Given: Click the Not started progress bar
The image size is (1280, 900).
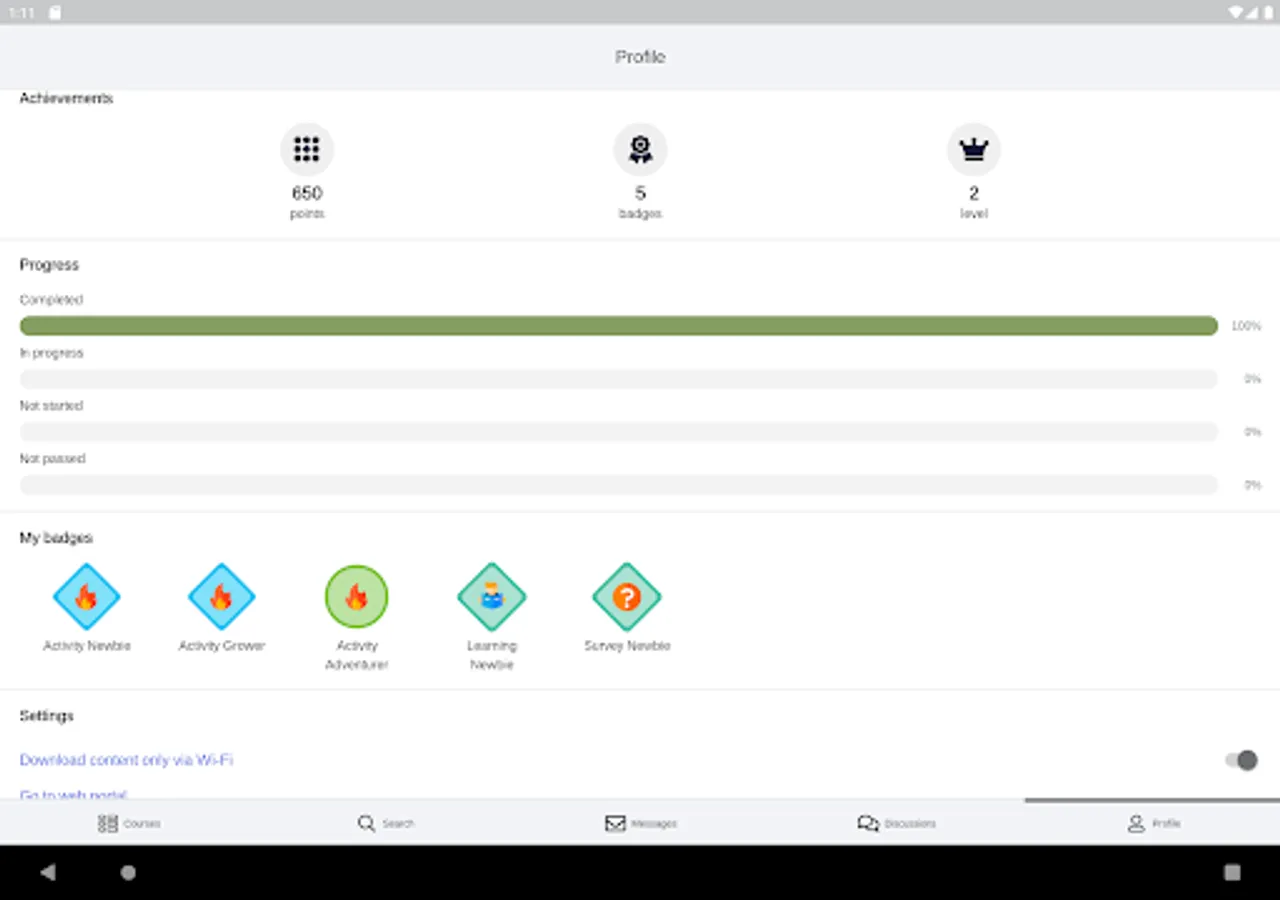Looking at the screenshot, I should pos(619,432).
